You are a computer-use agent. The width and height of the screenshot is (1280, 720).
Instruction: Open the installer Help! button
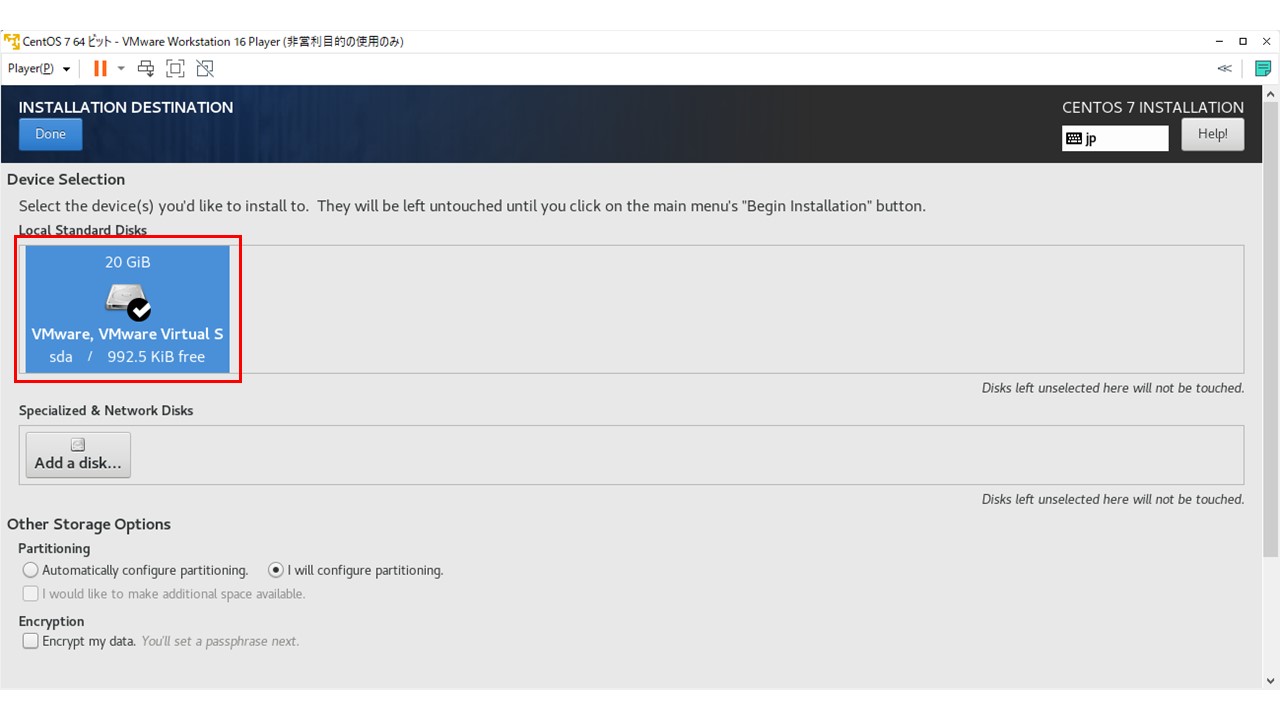pyautogui.click(x=1212, y=134)
